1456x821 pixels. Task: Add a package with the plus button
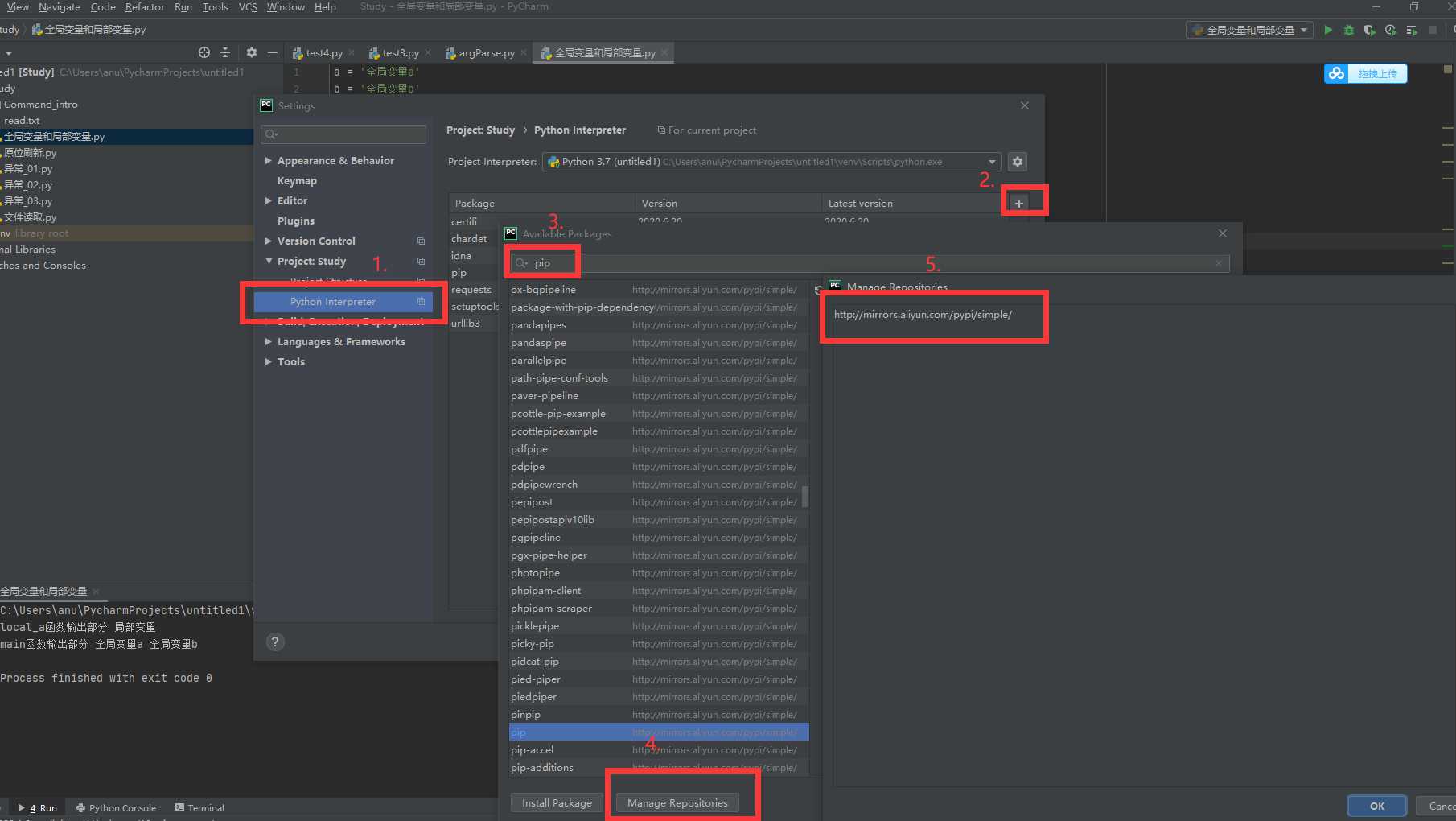tap(1019, 203)
